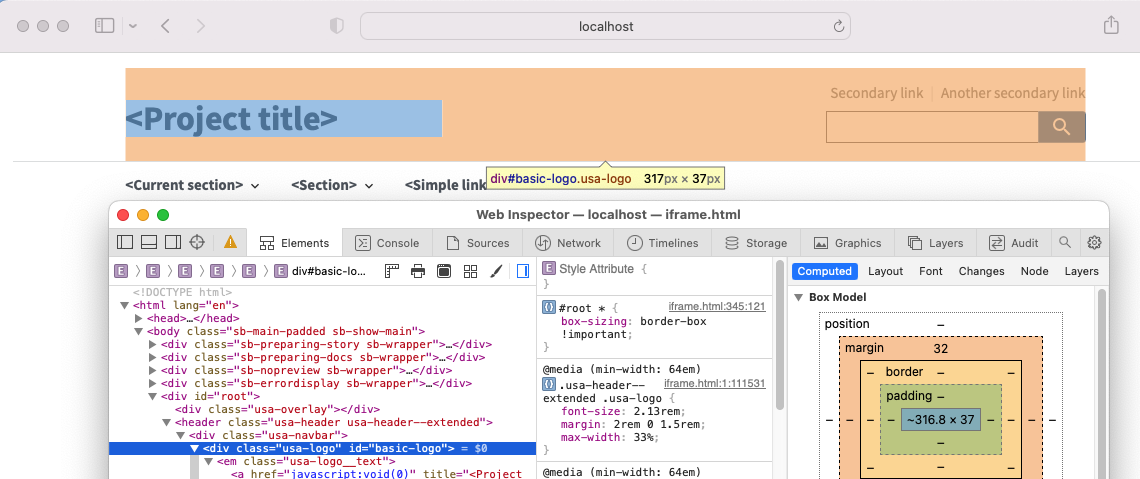1140x479 pixels.
Task: Toggle compositing borders grid icon
Action: [470, 271]
